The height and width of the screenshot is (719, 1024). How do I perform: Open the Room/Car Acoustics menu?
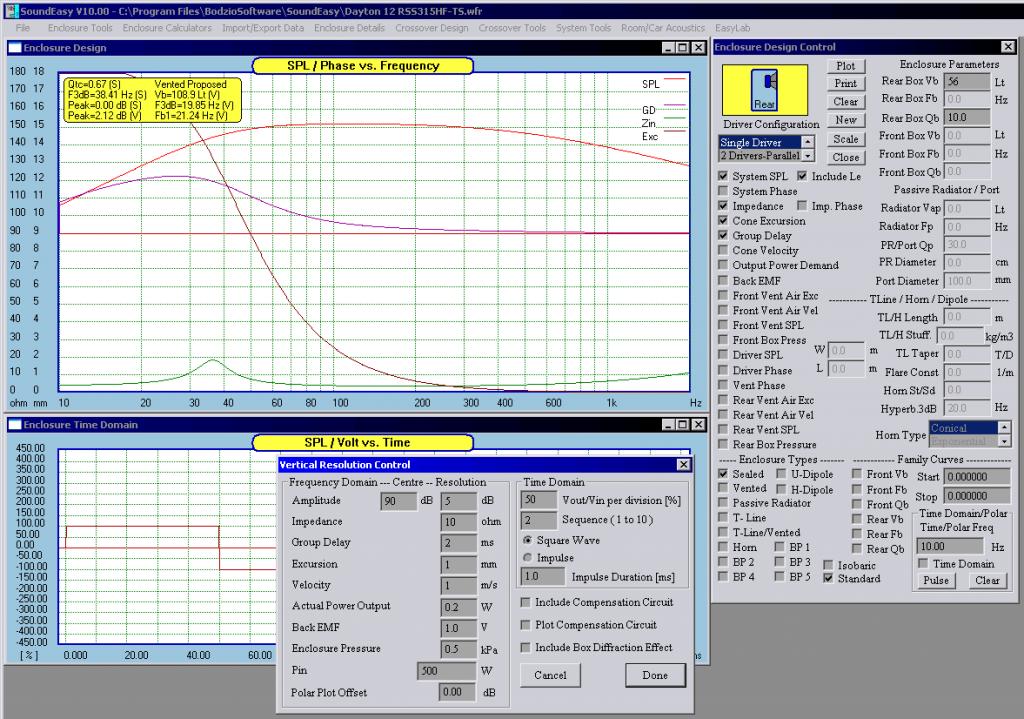tap(663, 28)
